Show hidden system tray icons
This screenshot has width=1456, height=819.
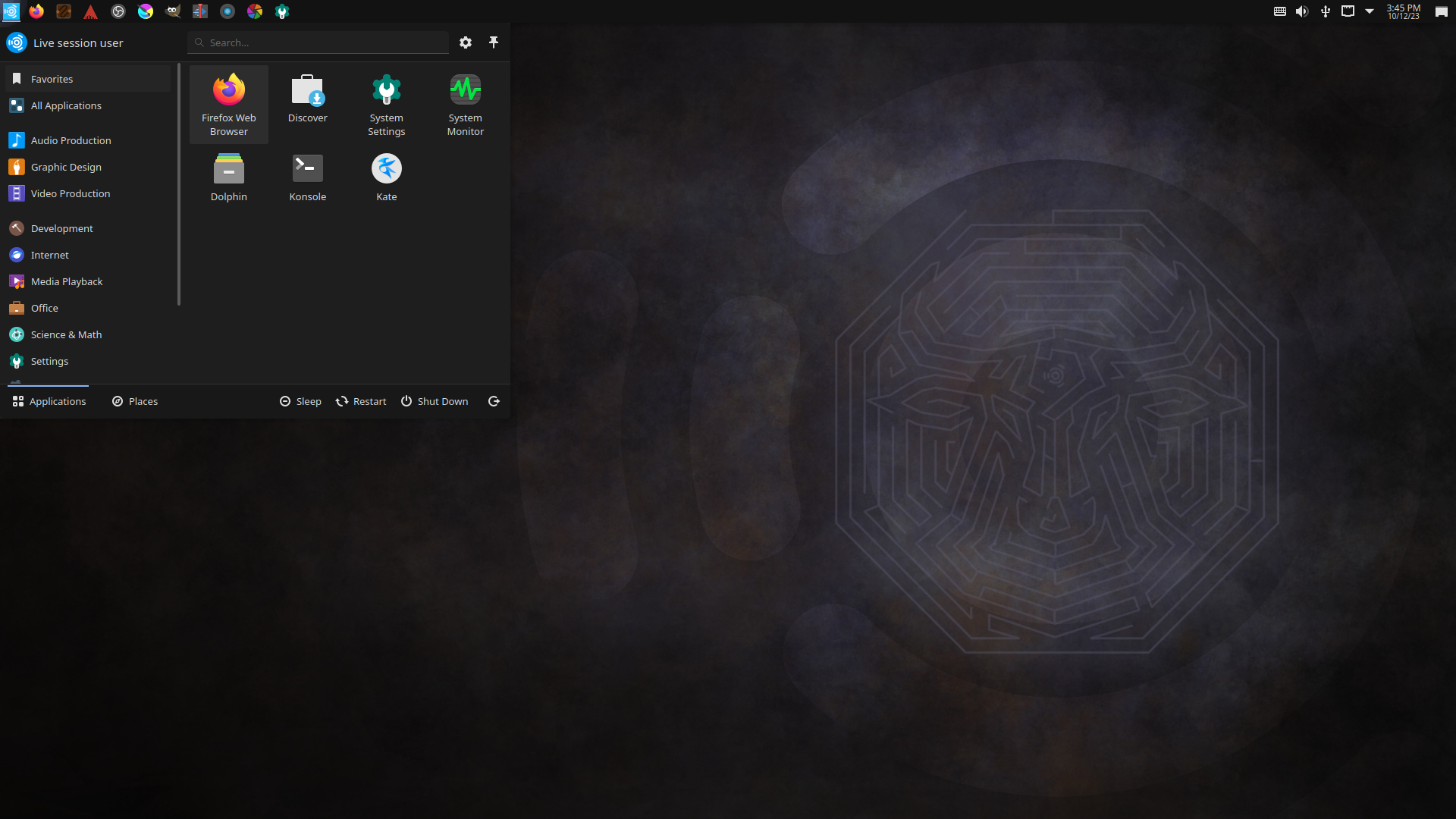[x=1370, y=11]
